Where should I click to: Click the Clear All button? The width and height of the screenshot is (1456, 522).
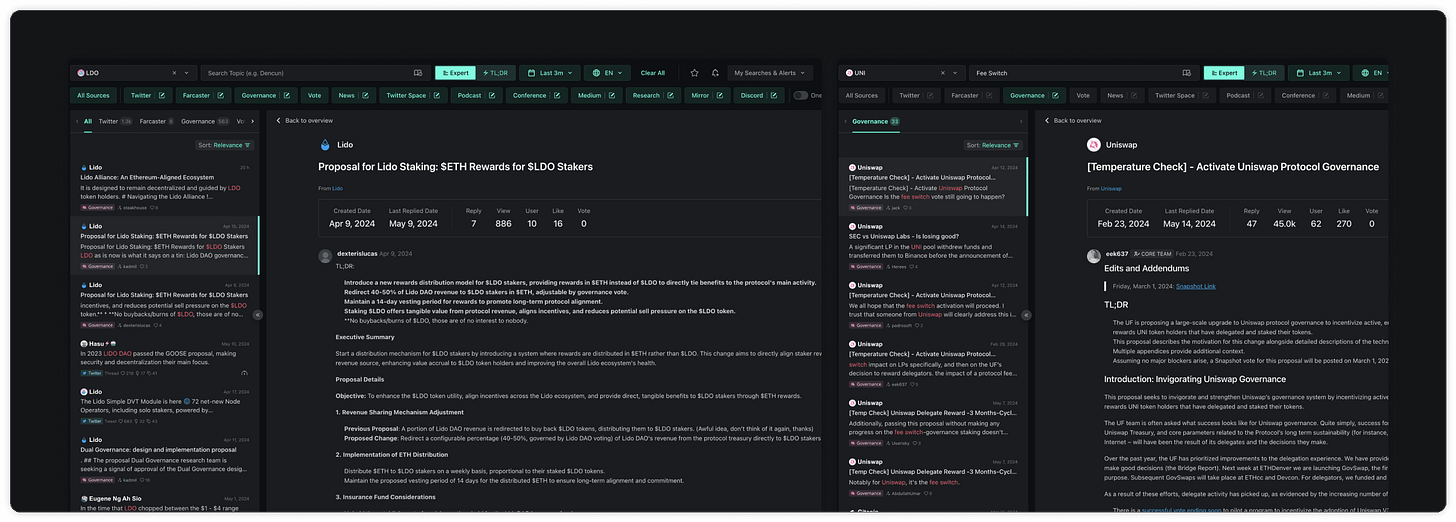(x=653, y=73)
